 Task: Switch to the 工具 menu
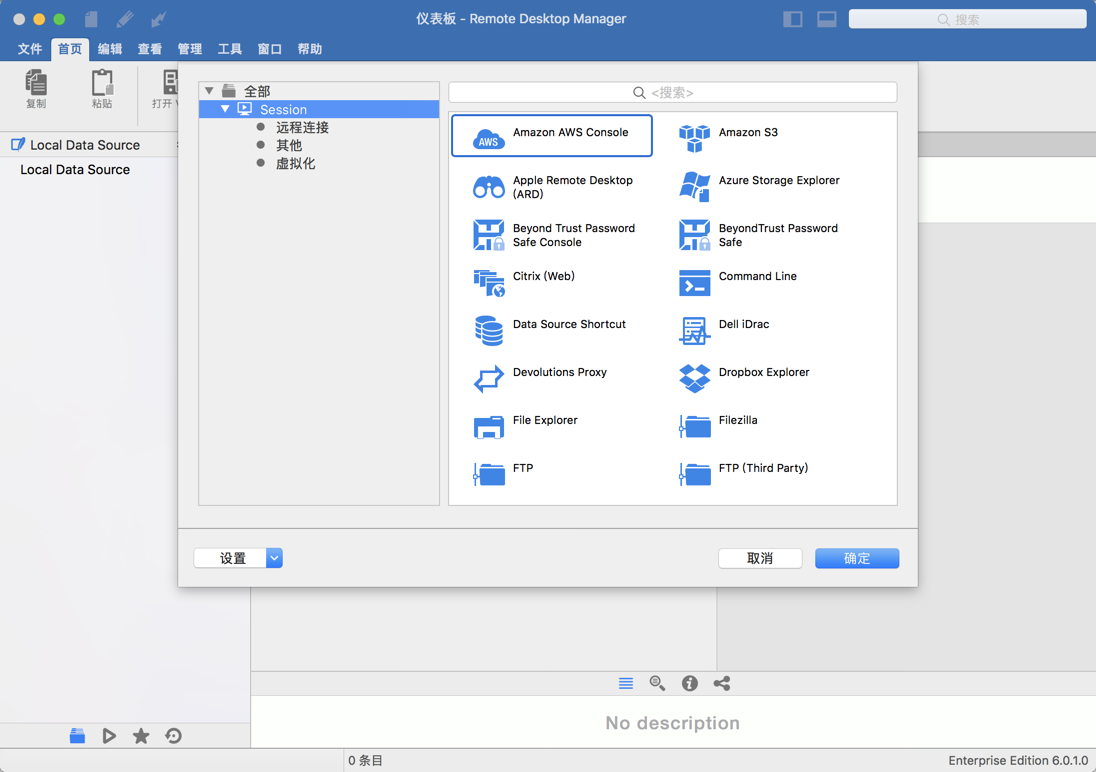tap(230, 47)
